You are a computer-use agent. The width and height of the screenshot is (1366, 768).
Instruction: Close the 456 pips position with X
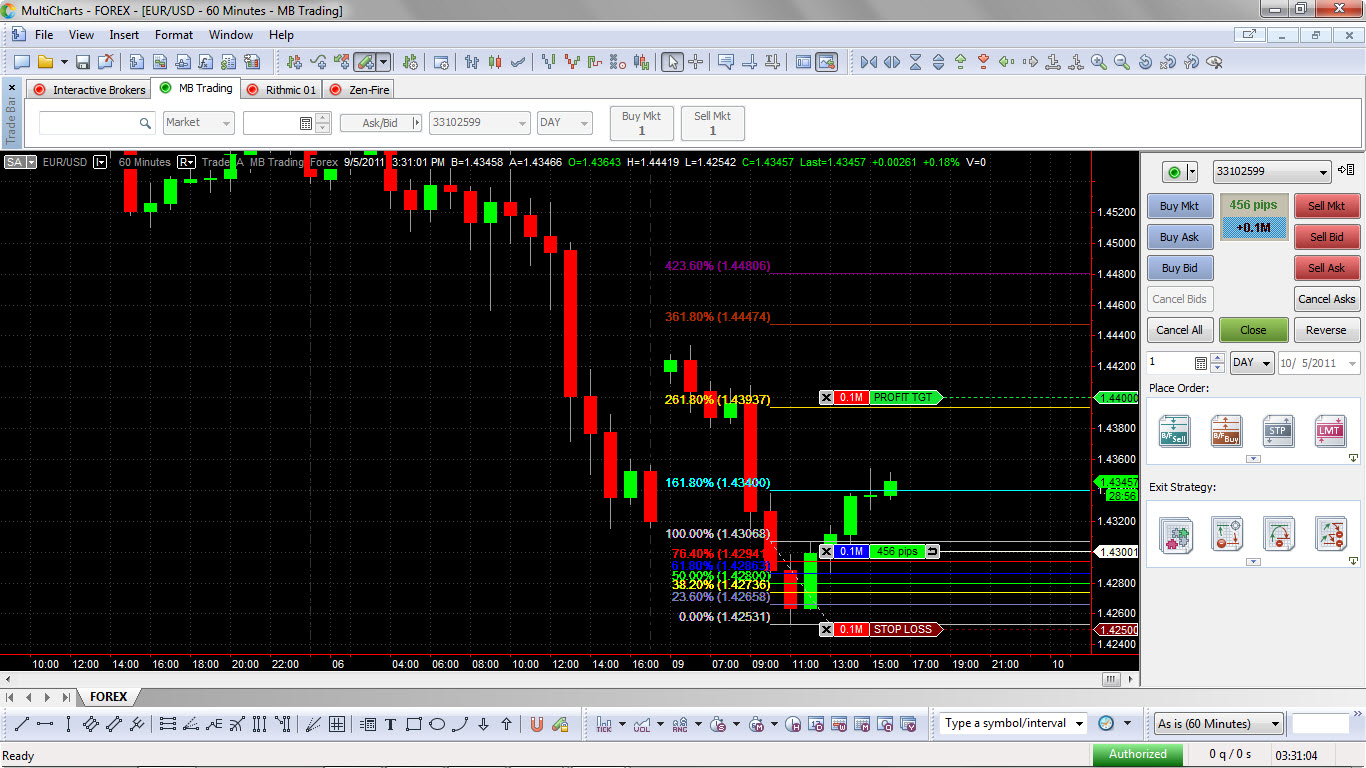(826, 552)
